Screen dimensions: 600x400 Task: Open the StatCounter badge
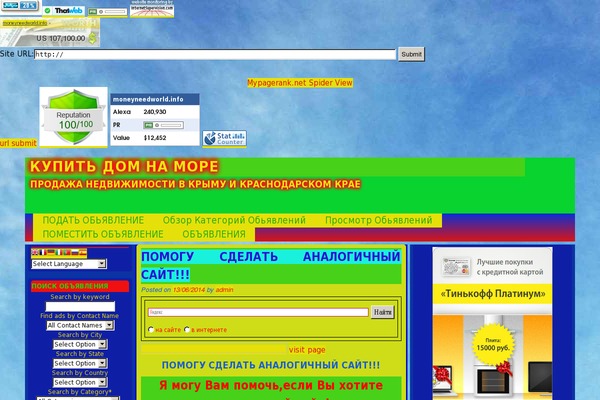(224, 139)
